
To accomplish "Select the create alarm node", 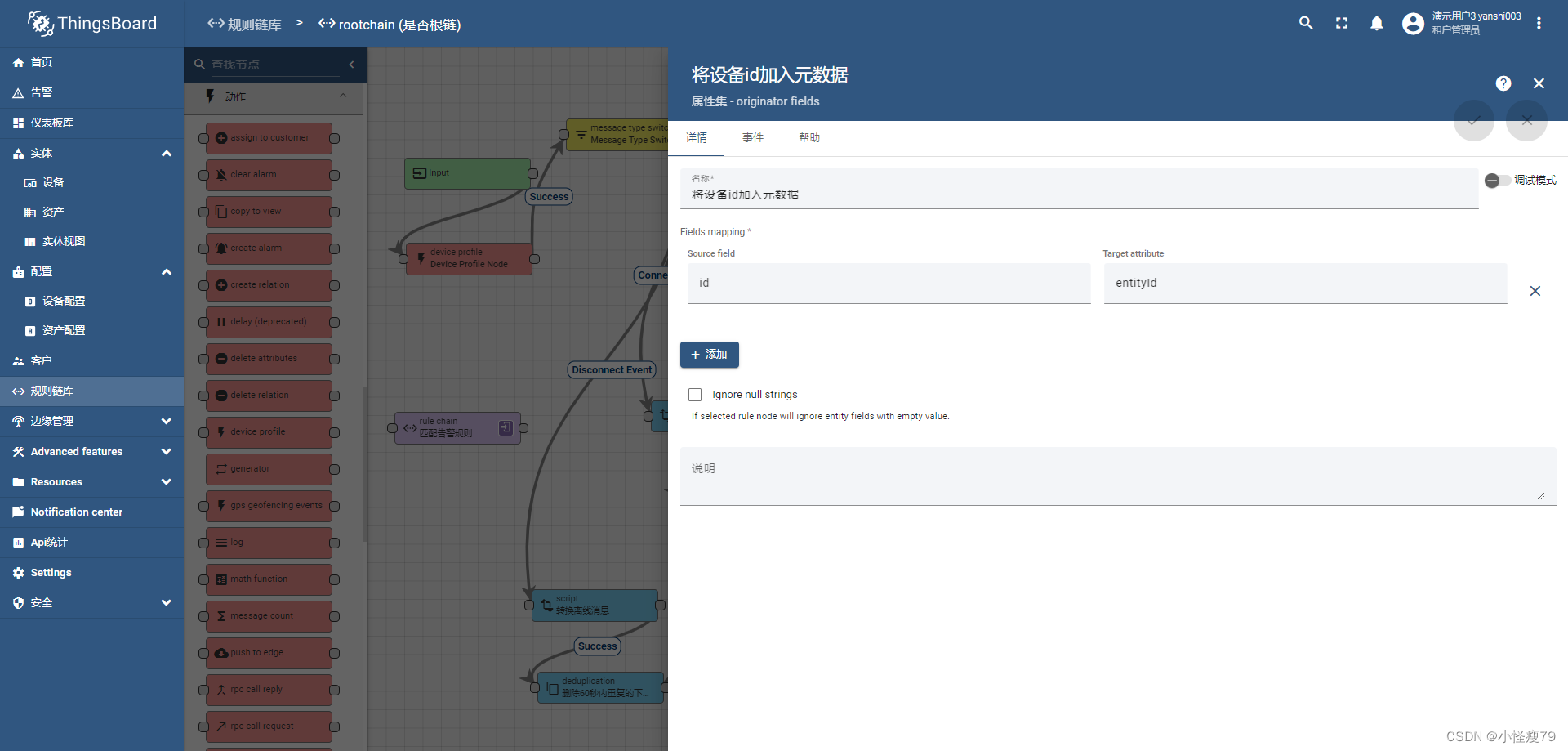I will click(269, 248).
